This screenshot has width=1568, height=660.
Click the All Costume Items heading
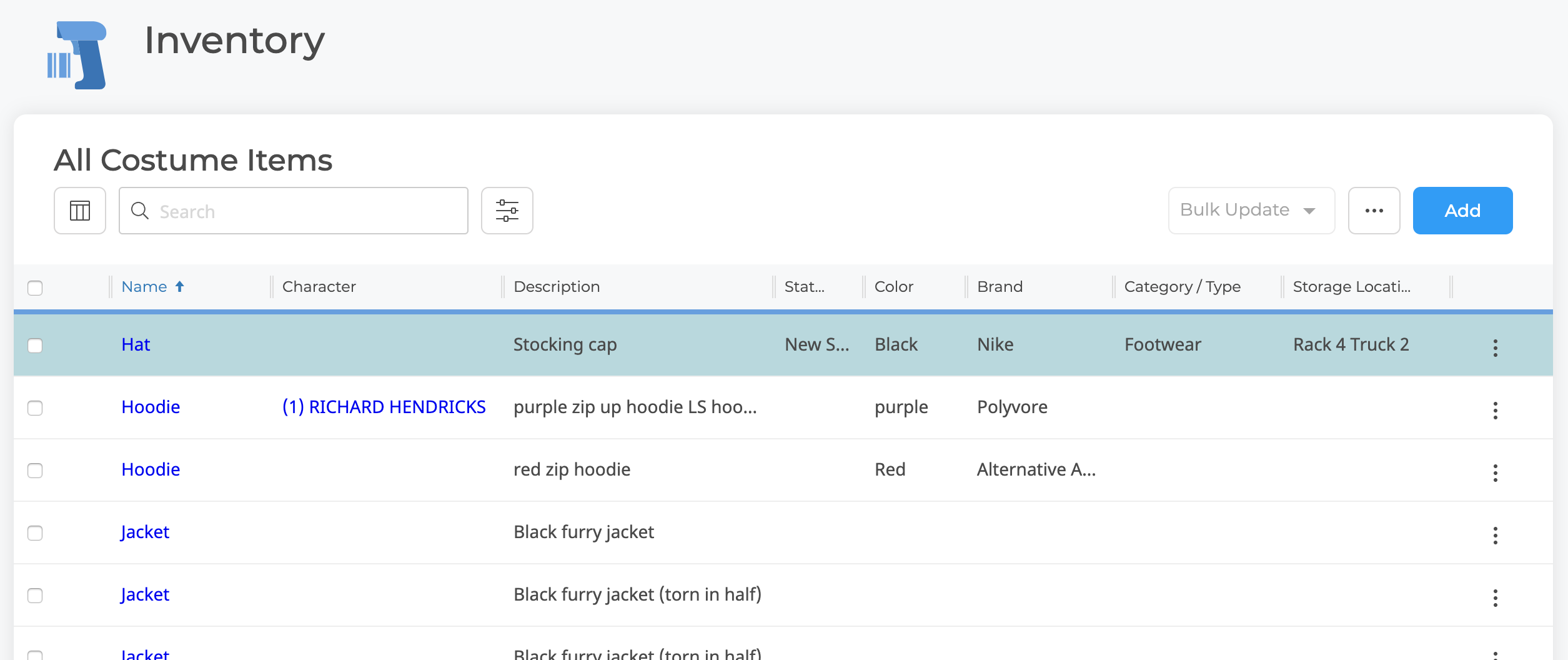click(193, 160)
